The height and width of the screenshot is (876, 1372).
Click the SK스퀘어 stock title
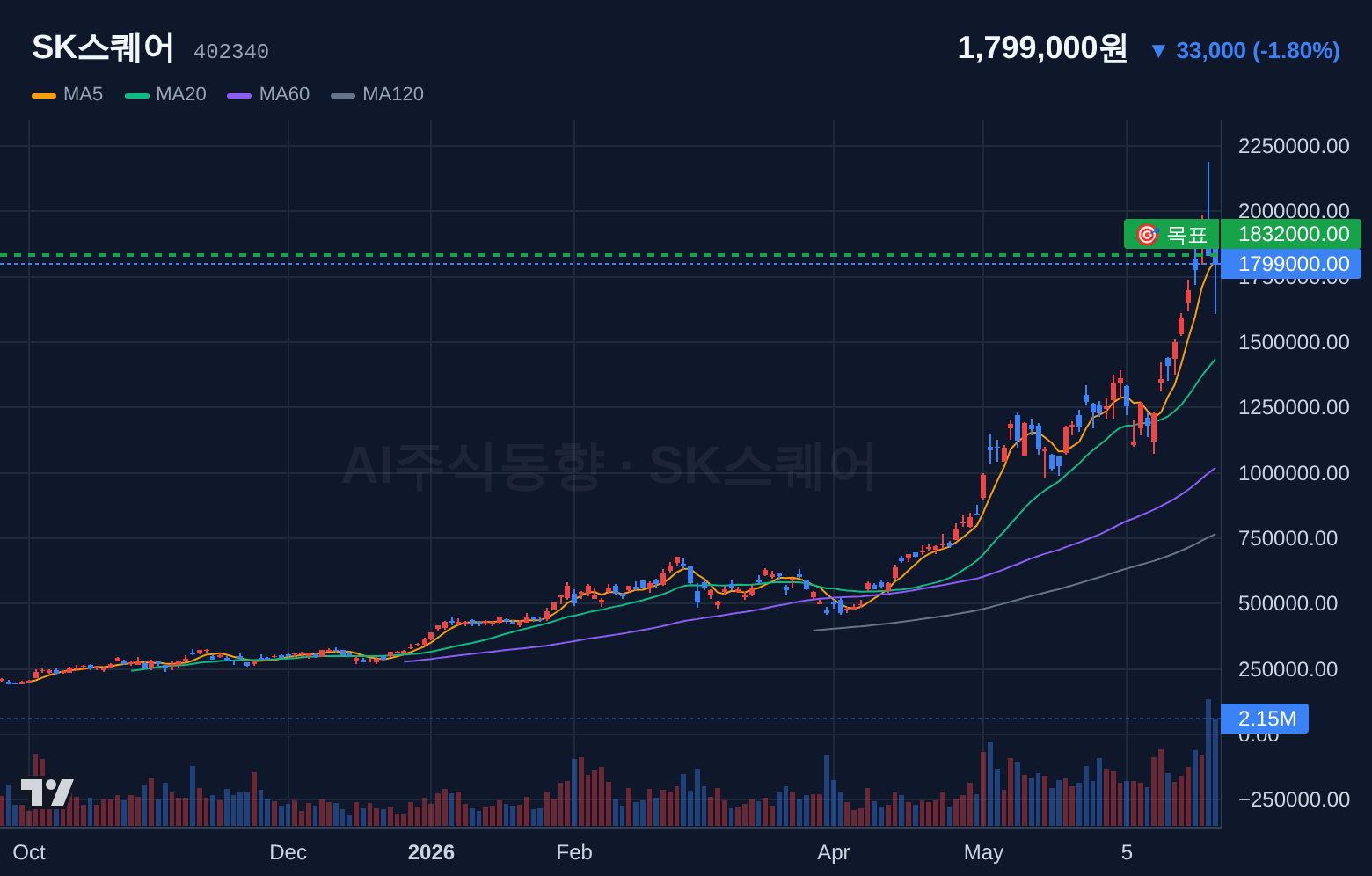103,47
